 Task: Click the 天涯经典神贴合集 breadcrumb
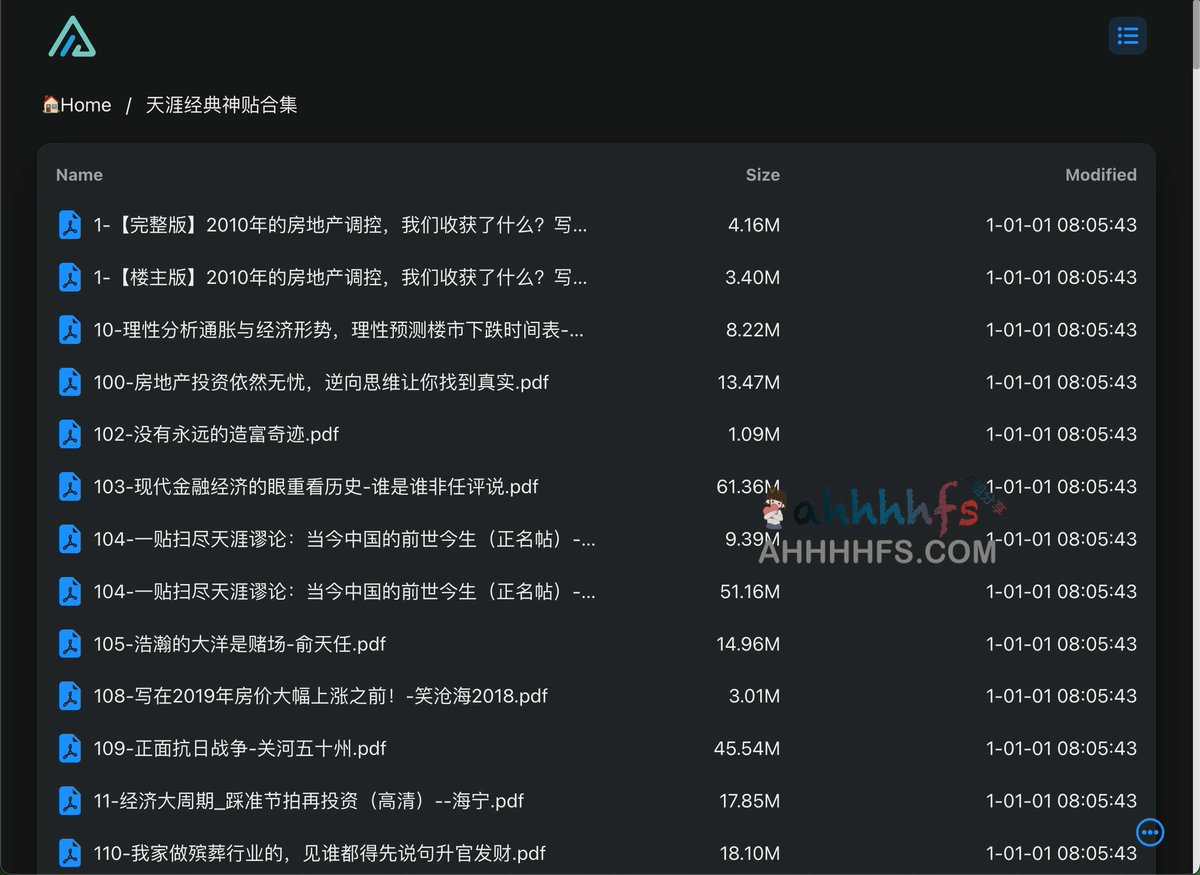pos(222,105)
